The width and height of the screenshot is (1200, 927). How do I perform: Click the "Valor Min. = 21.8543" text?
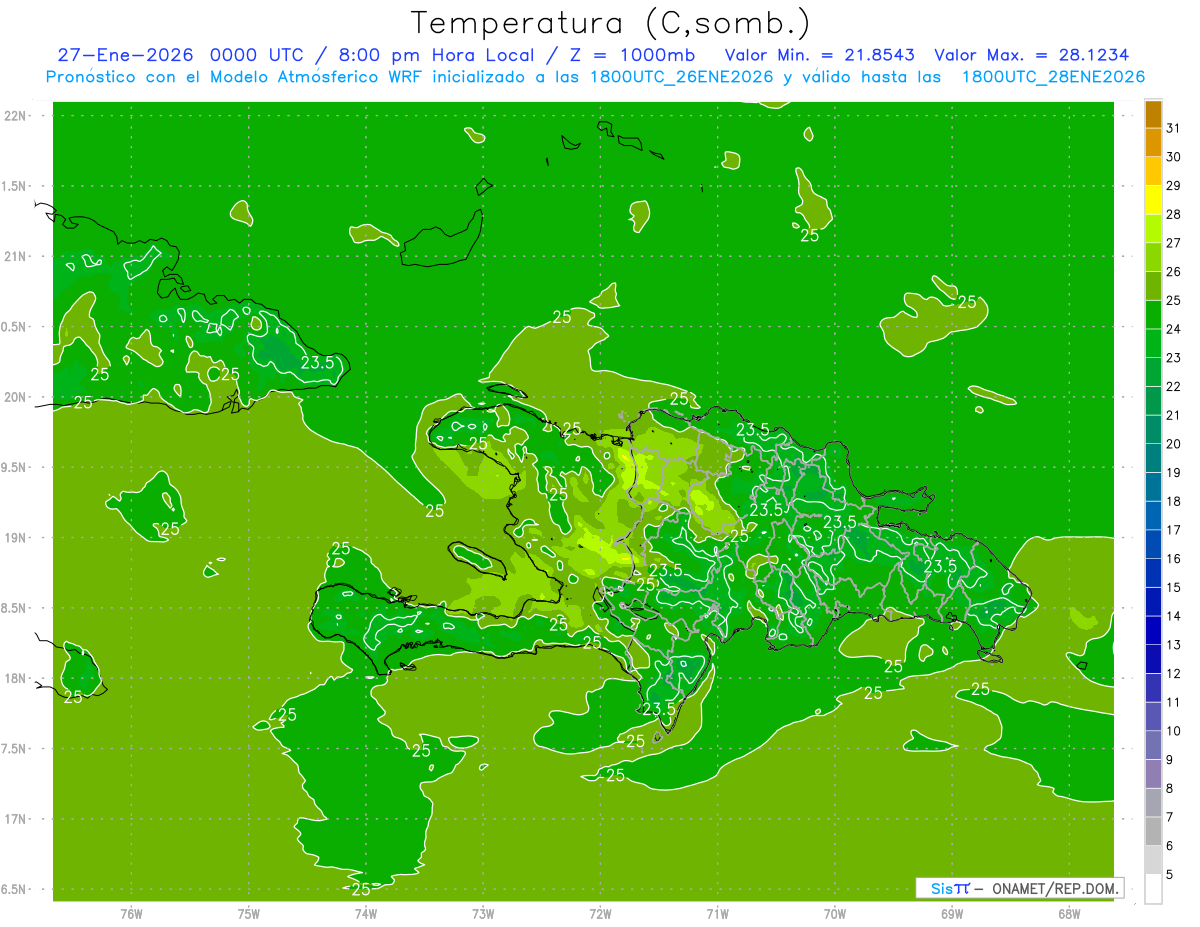819,56
